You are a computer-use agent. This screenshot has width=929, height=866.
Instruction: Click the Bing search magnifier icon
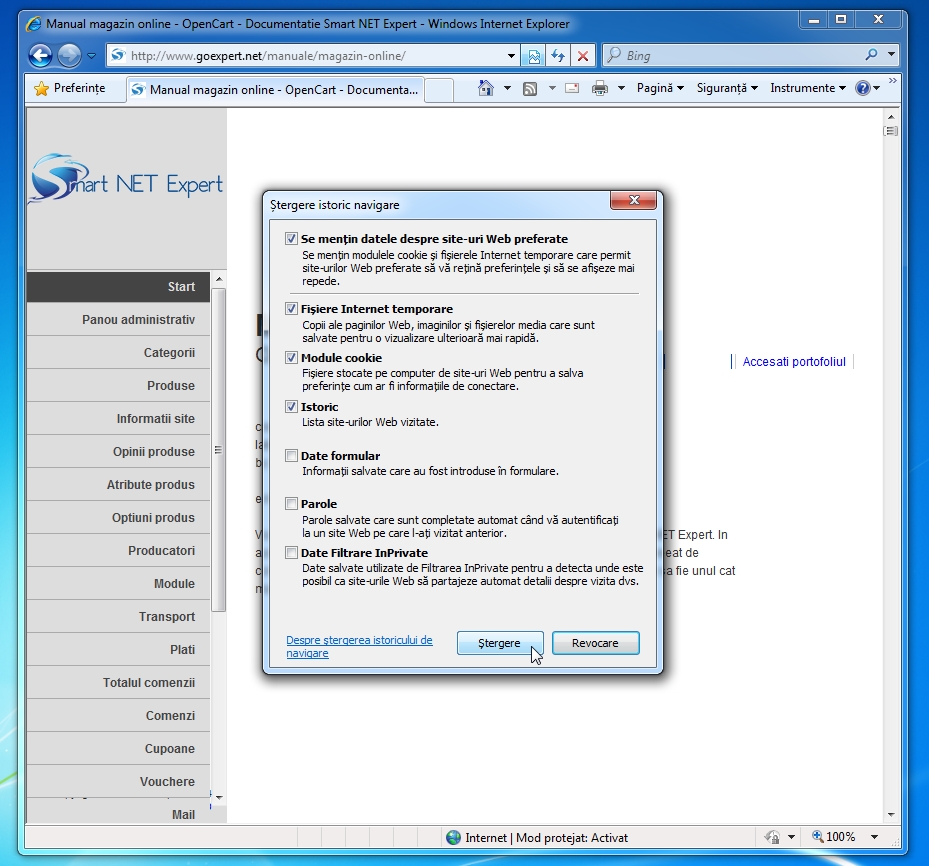tap(871, 56)
